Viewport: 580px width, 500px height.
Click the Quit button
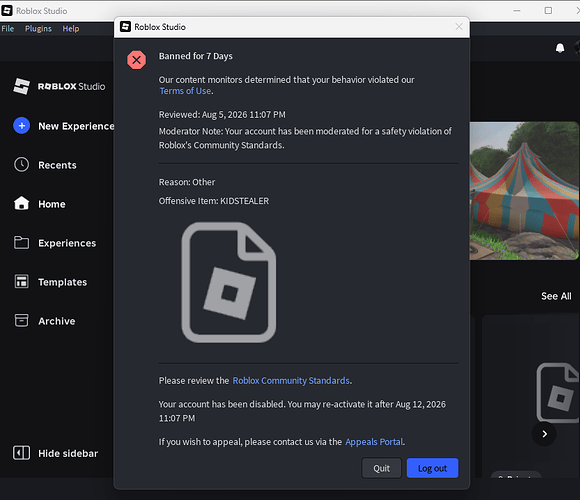(x=381, y=468)
